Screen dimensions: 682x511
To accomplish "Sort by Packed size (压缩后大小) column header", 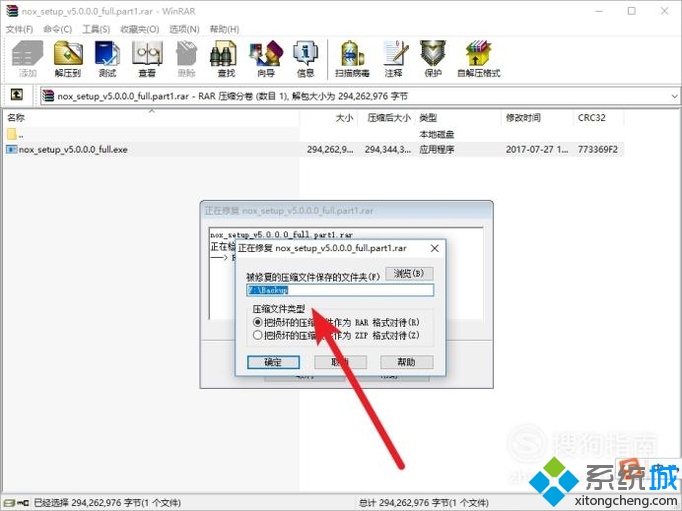I will click(x=386, y=118).
